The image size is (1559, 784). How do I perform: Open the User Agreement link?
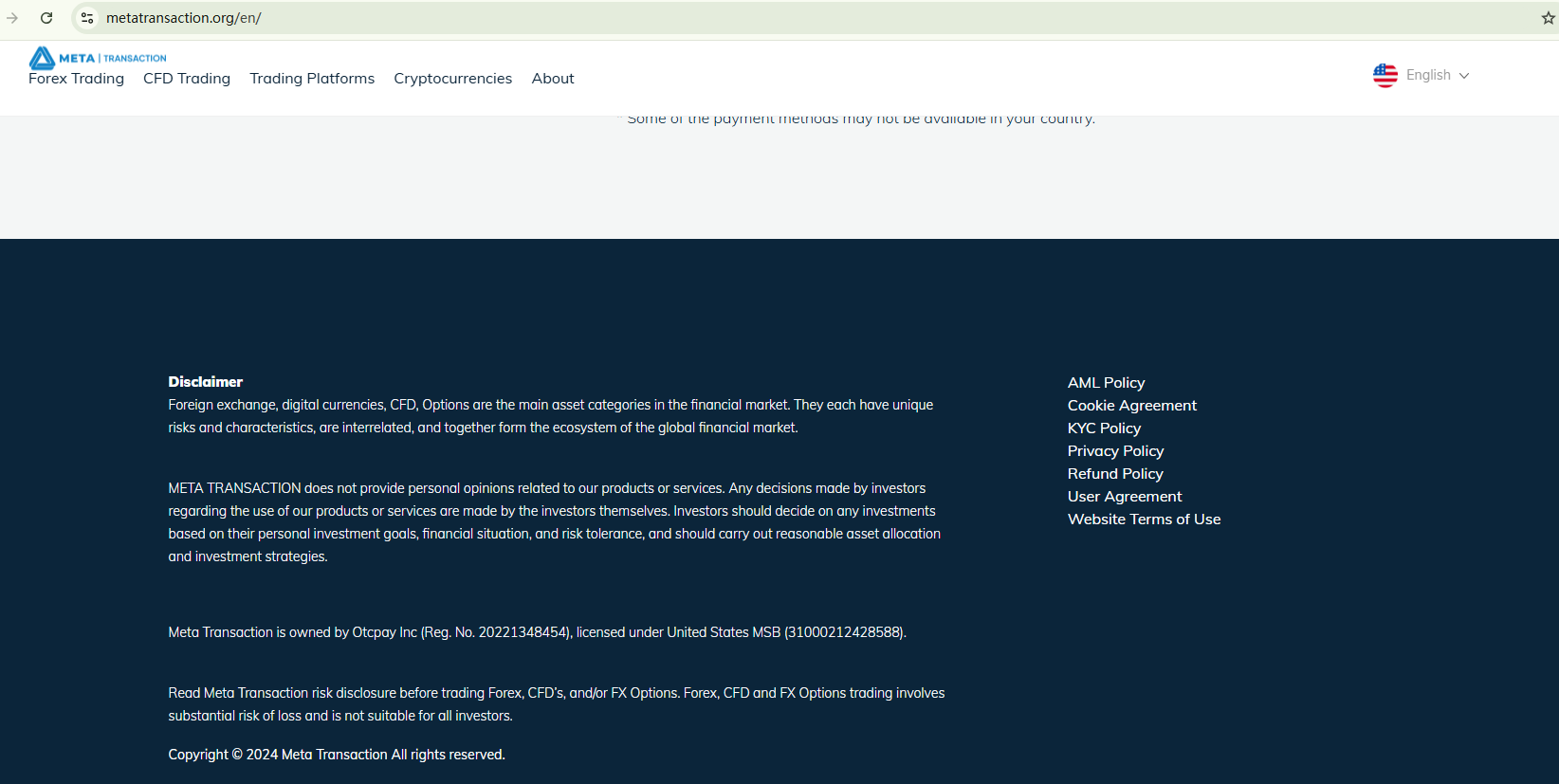click(x=1125, y=497)
